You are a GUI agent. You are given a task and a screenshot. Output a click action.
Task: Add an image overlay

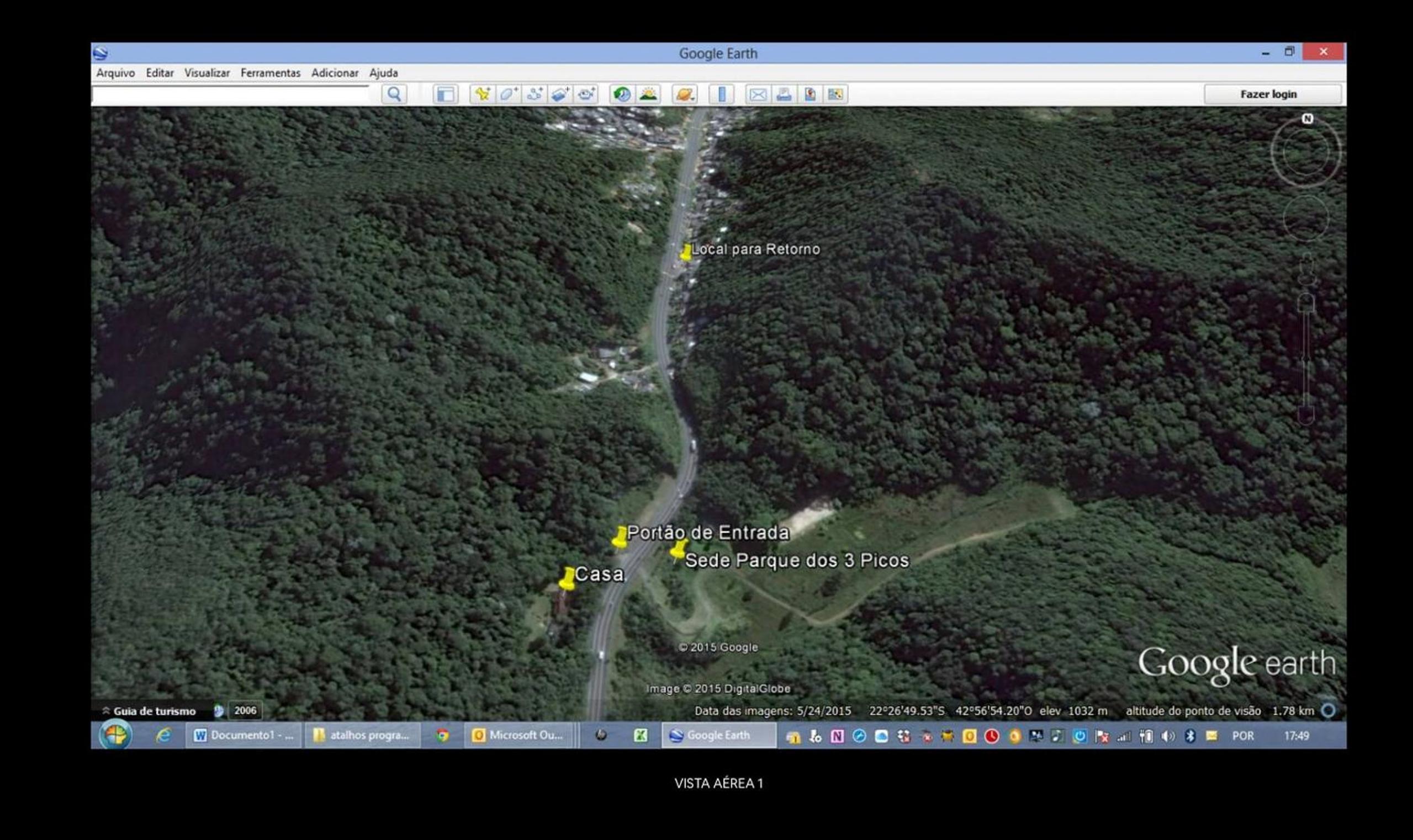point(560,94)
